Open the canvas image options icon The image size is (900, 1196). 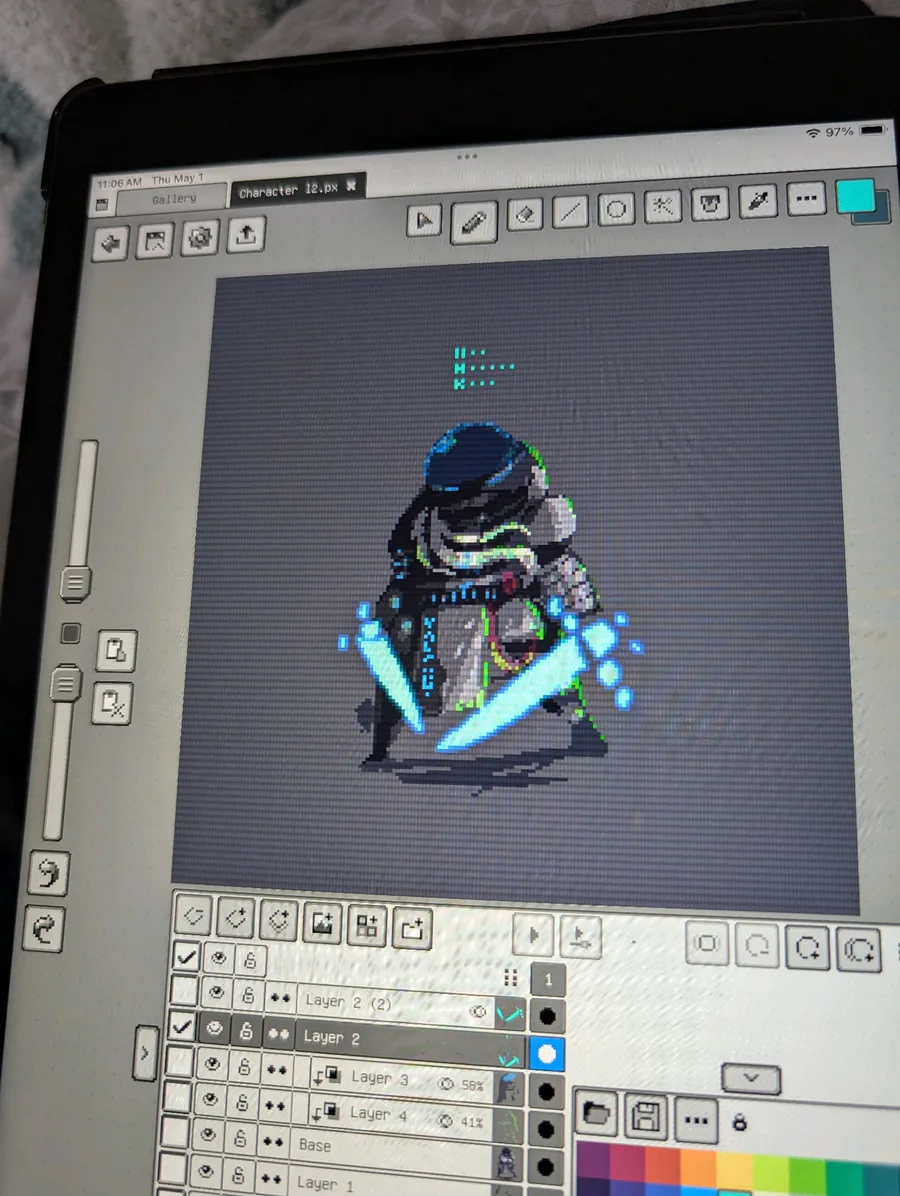point(155,241)
